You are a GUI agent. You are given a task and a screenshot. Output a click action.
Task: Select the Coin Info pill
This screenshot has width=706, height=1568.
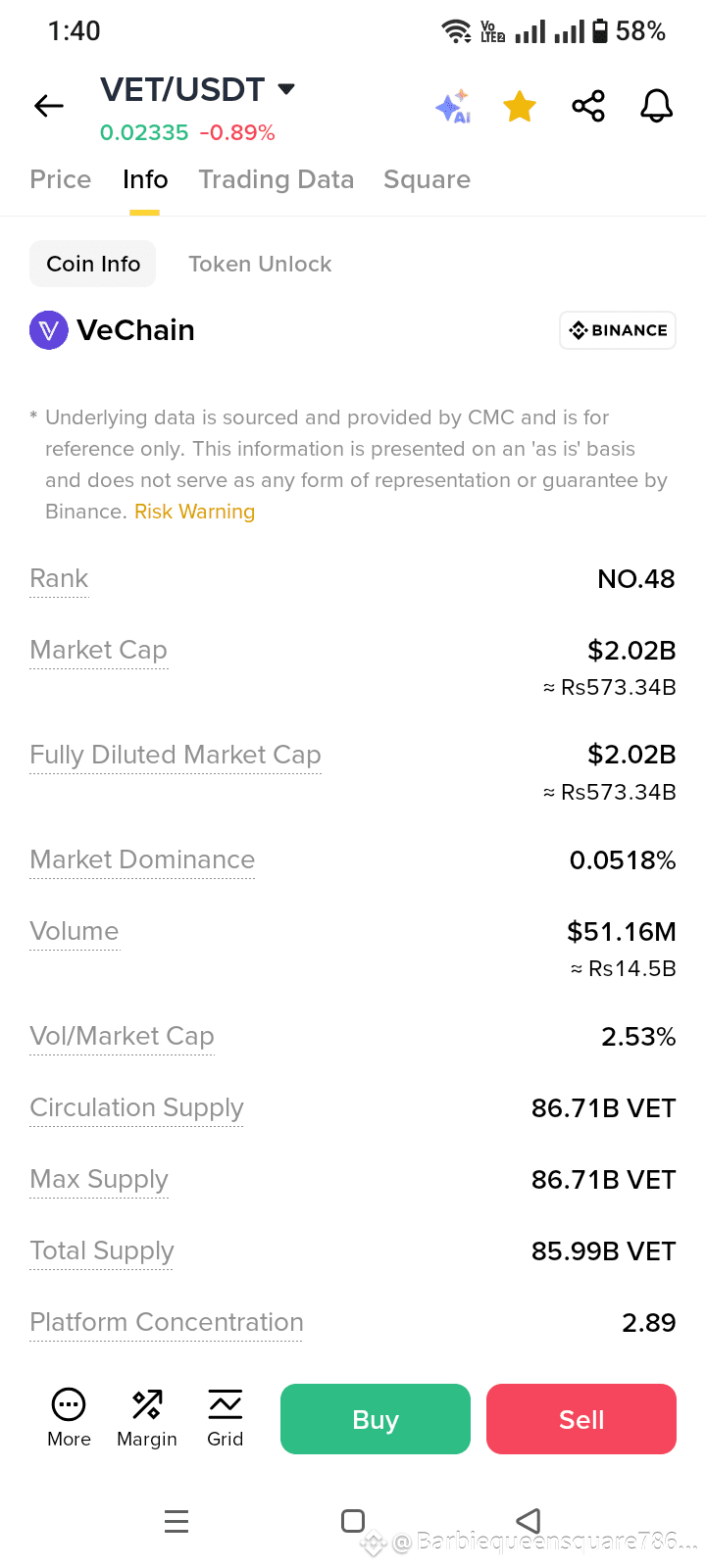(93, 264)
